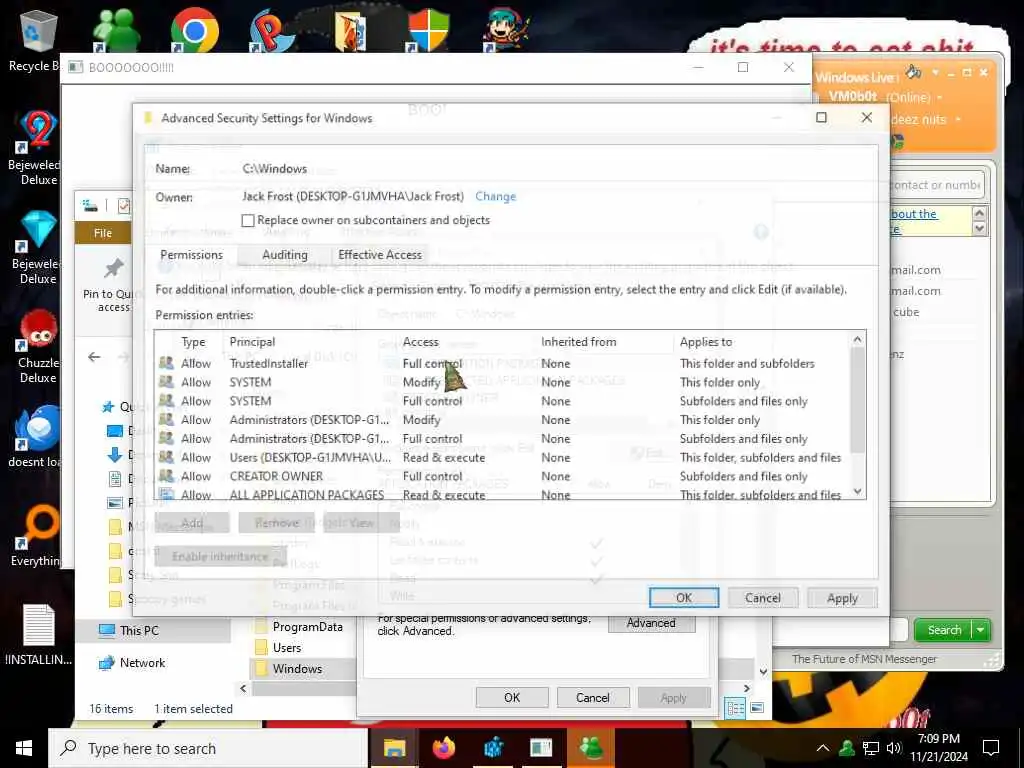1024x768 pixels.
Task: Select ALL APPLICATION PACKAGES permission entry
Action: (503, 494)
